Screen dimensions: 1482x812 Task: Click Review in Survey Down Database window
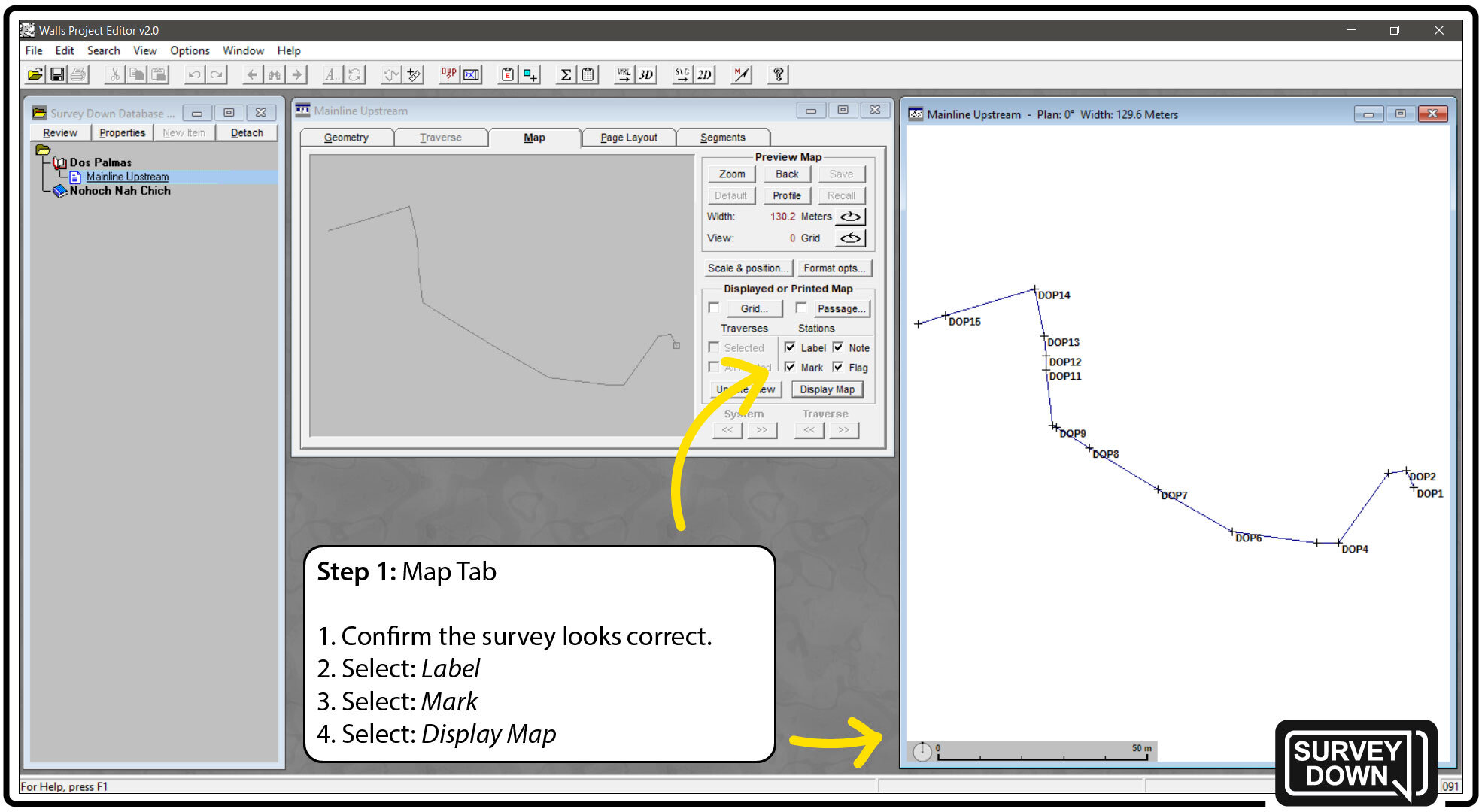tap(60, 133)
